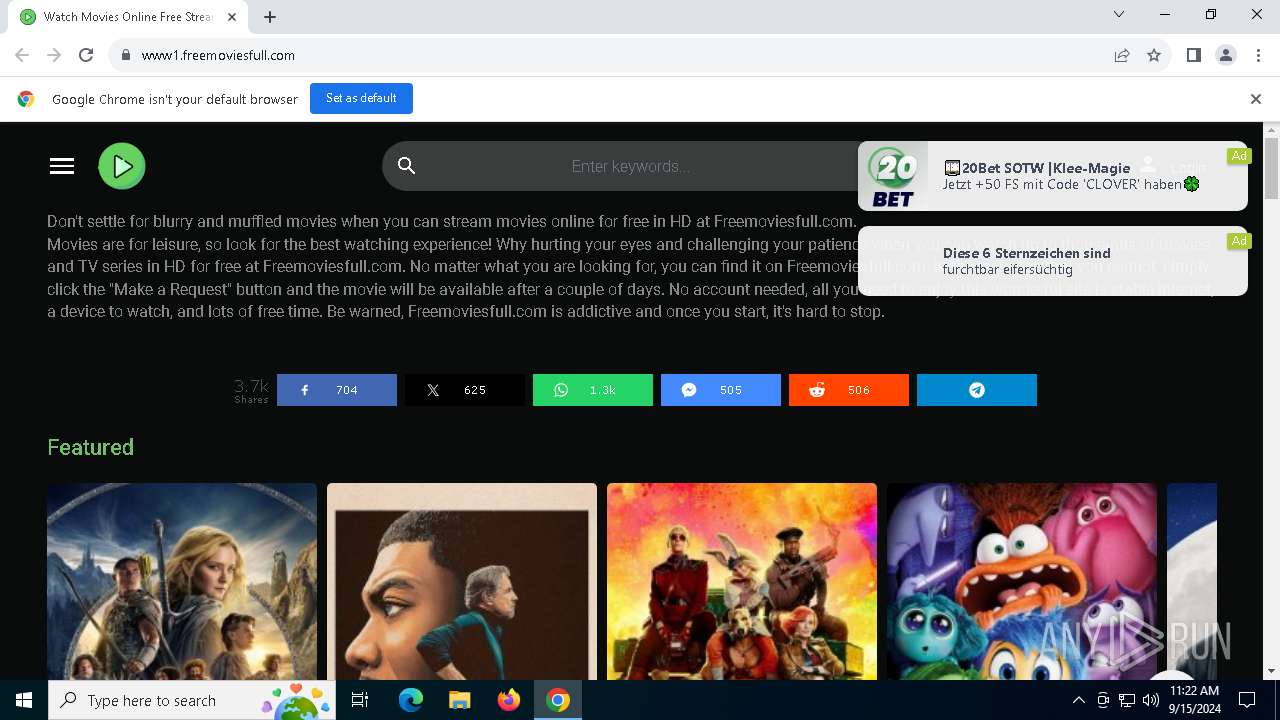Toggle the Chrome side panel

tap(1193, 55)
